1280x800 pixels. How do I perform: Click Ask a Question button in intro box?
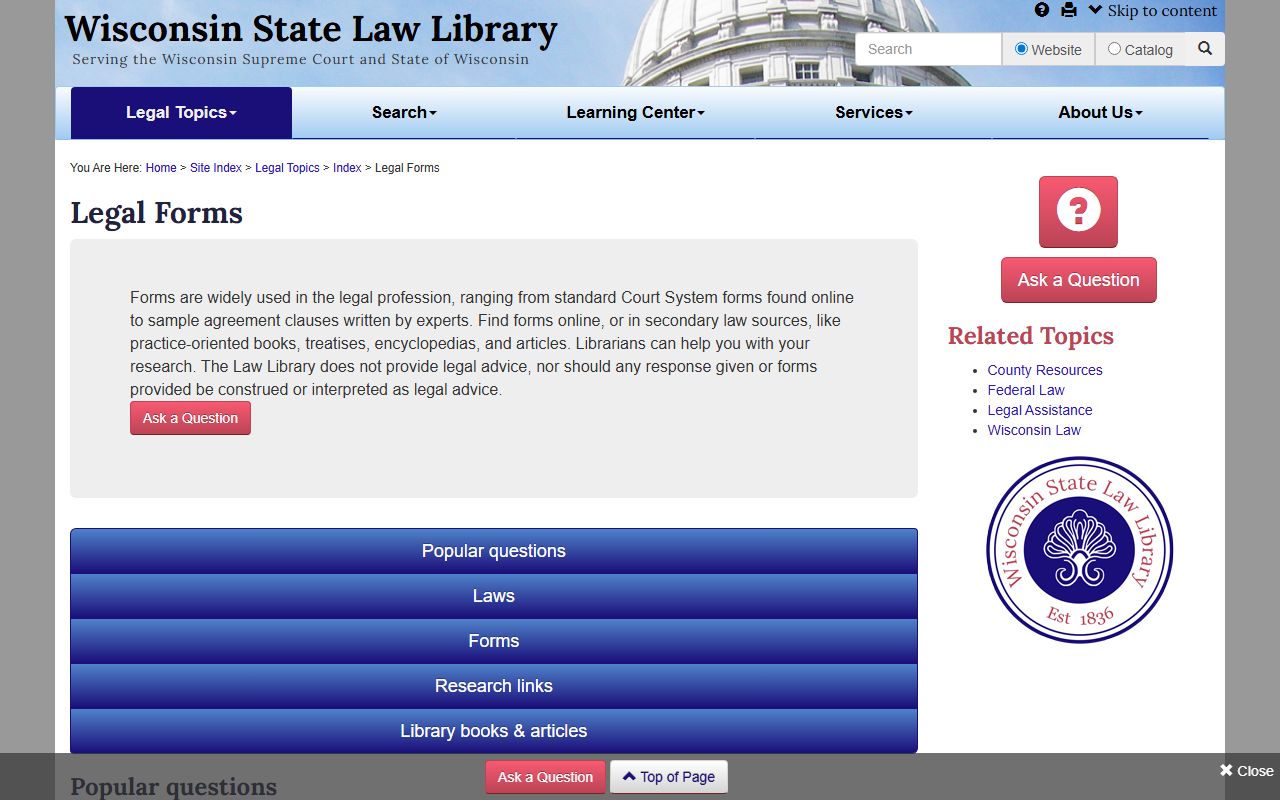[x=190, y=418]
